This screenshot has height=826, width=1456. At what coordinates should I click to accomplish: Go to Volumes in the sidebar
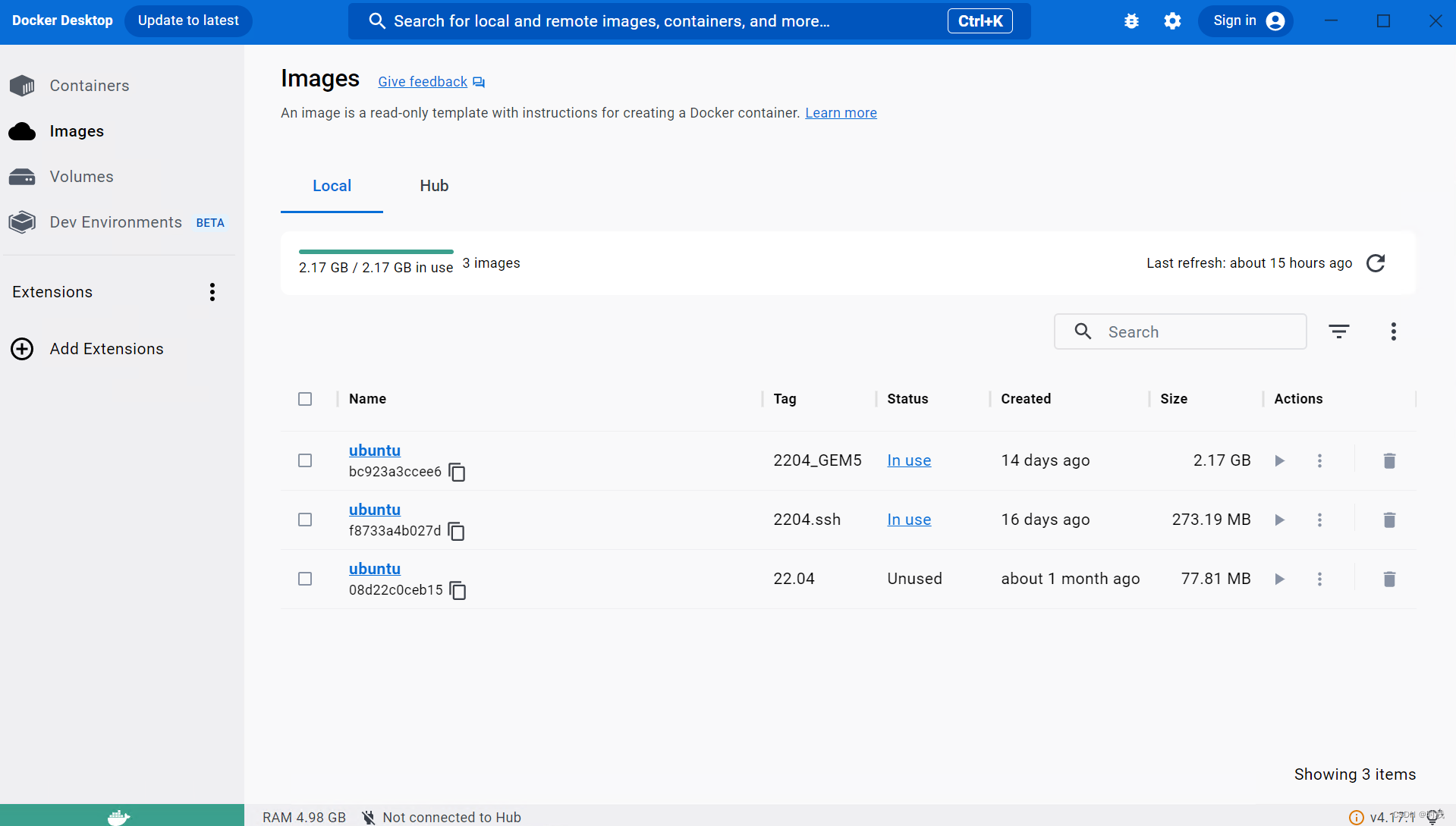[x=61, y=177]
